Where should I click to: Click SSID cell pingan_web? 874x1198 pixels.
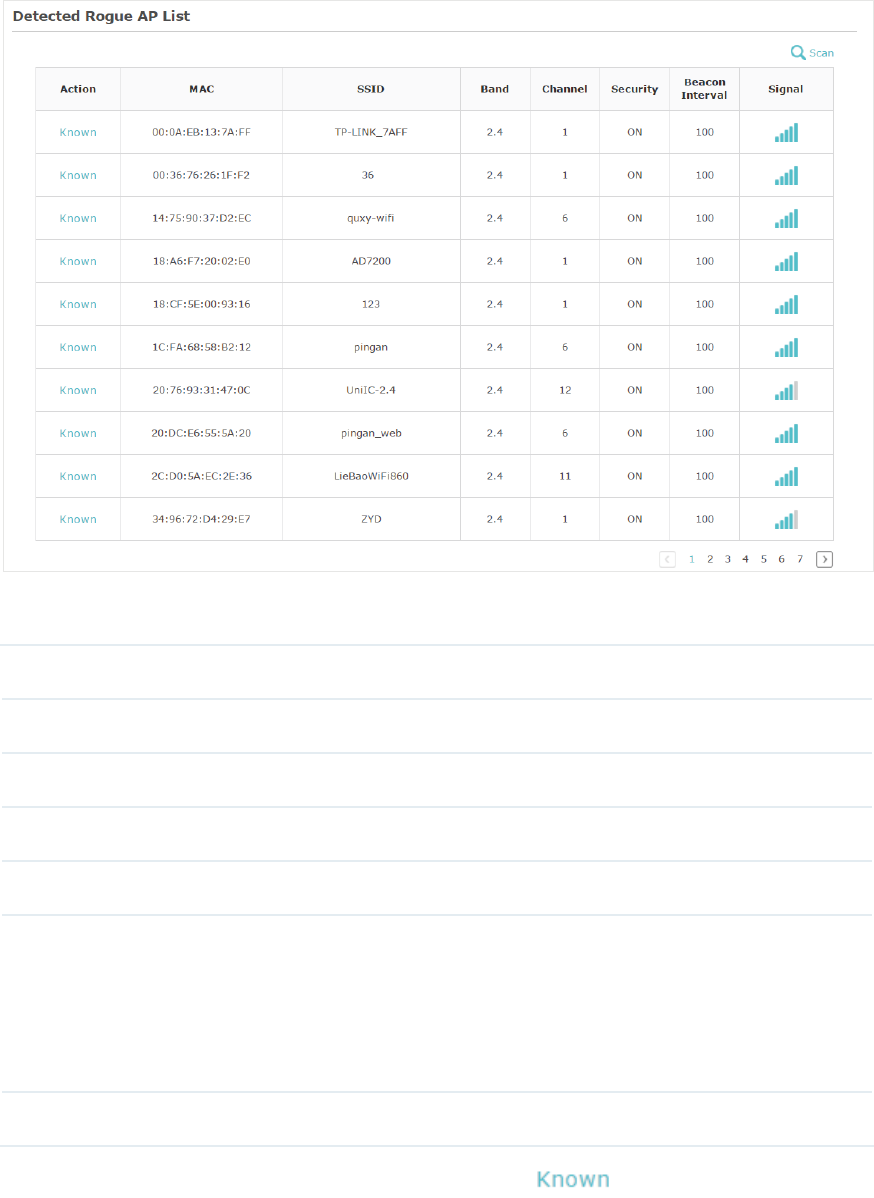click(371, 433)
